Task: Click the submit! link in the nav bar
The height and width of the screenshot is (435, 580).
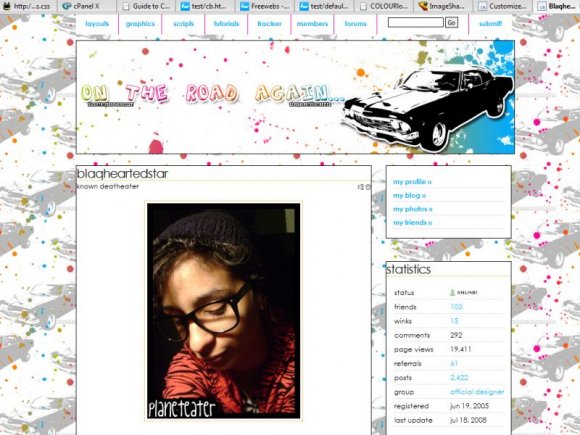Action: (x=490, y=24)
